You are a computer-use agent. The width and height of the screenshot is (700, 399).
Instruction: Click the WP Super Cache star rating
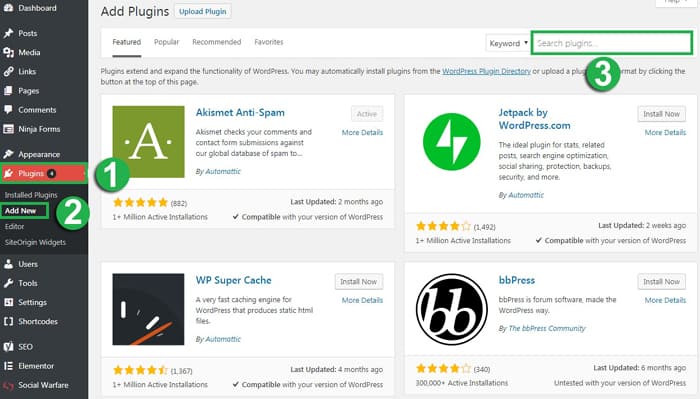140,370
